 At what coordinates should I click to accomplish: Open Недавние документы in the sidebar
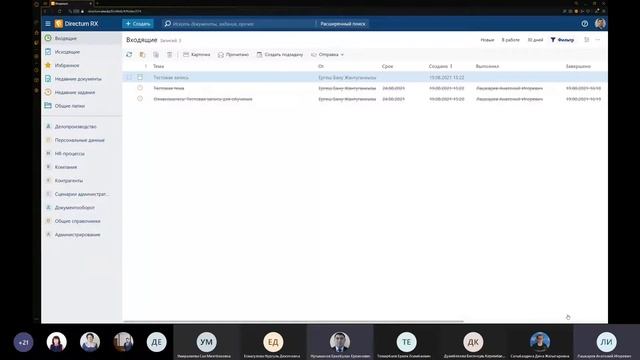coord(82,79)
